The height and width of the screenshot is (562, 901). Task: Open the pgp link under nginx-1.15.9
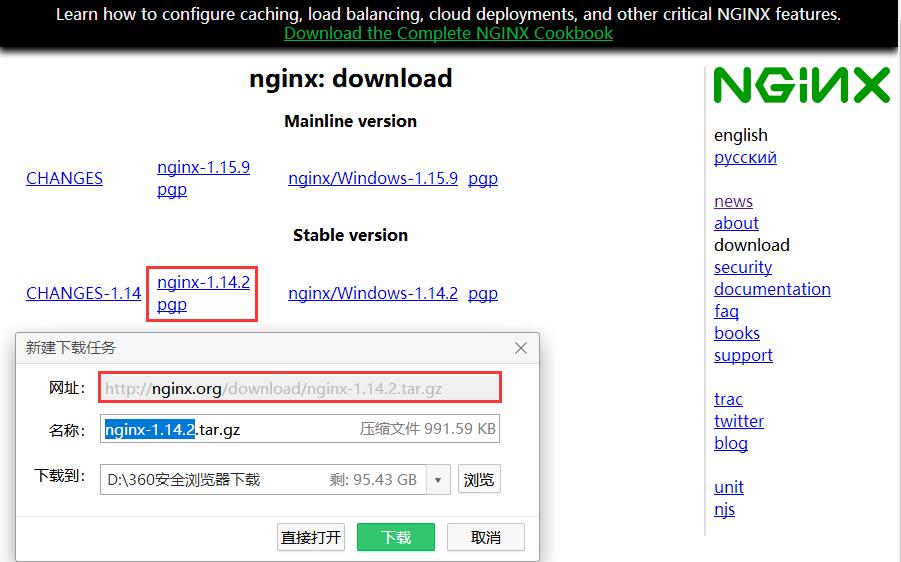pyautogui.click(x=172, y=190)
